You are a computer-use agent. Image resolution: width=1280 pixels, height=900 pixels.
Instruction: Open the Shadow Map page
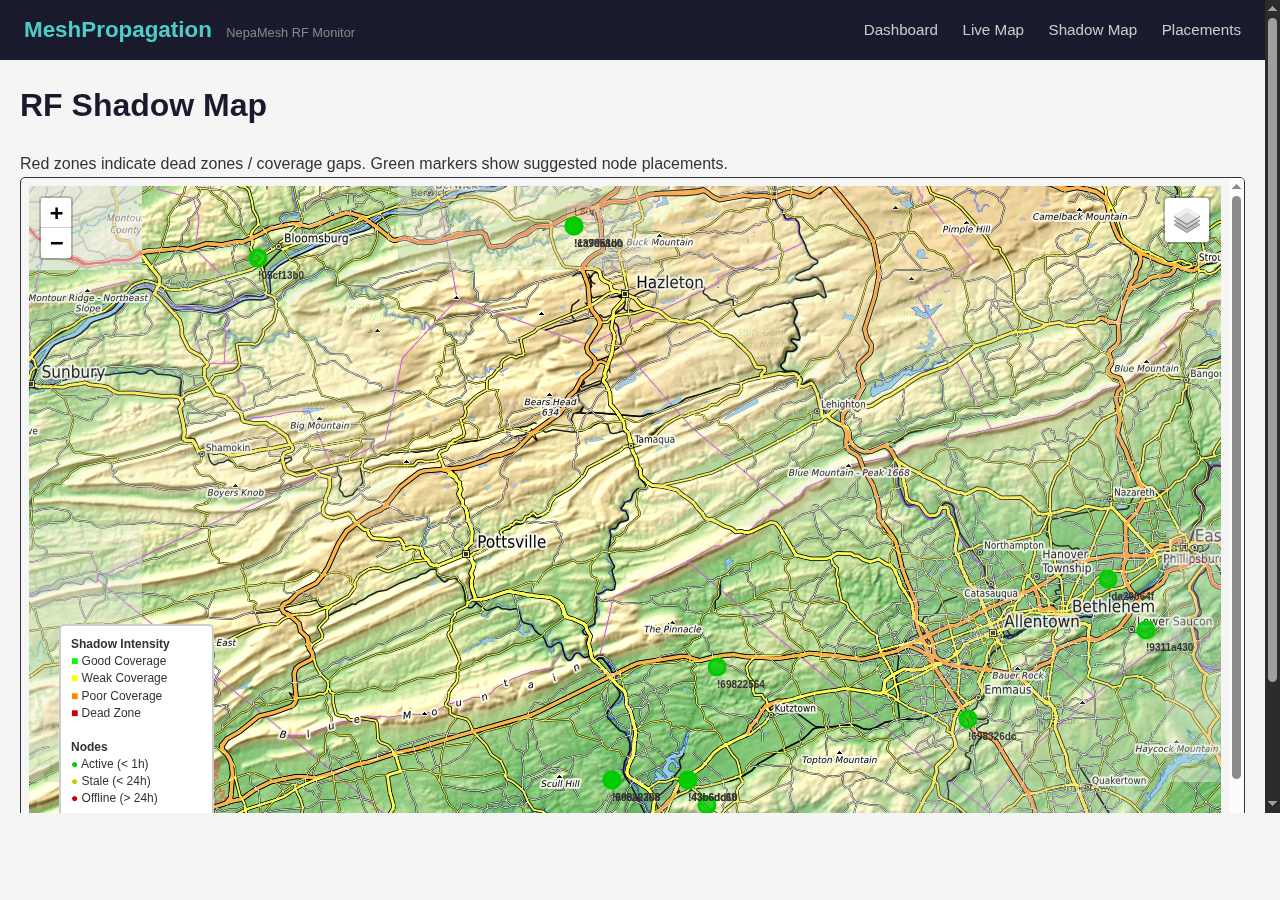tap(1093, 30)
